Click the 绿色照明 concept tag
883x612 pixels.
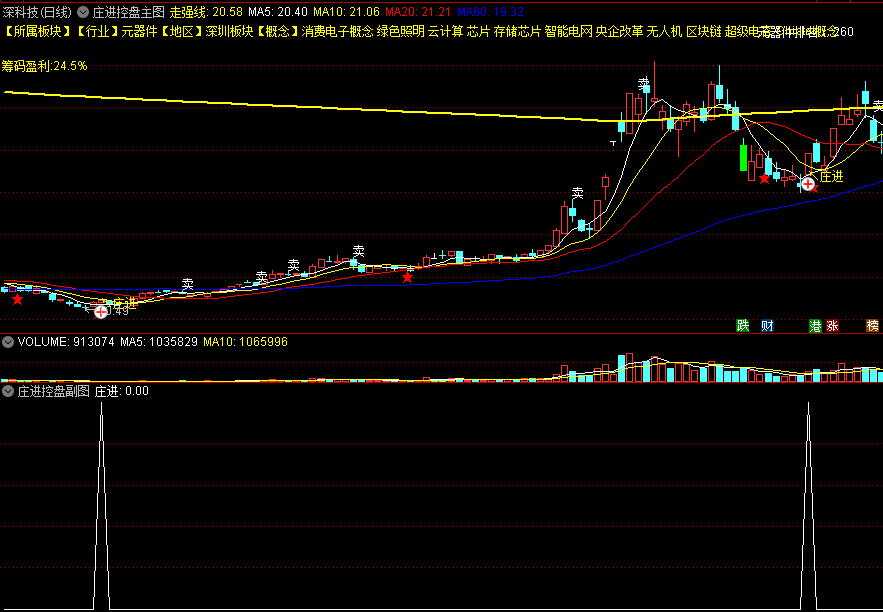click(400, 32)
